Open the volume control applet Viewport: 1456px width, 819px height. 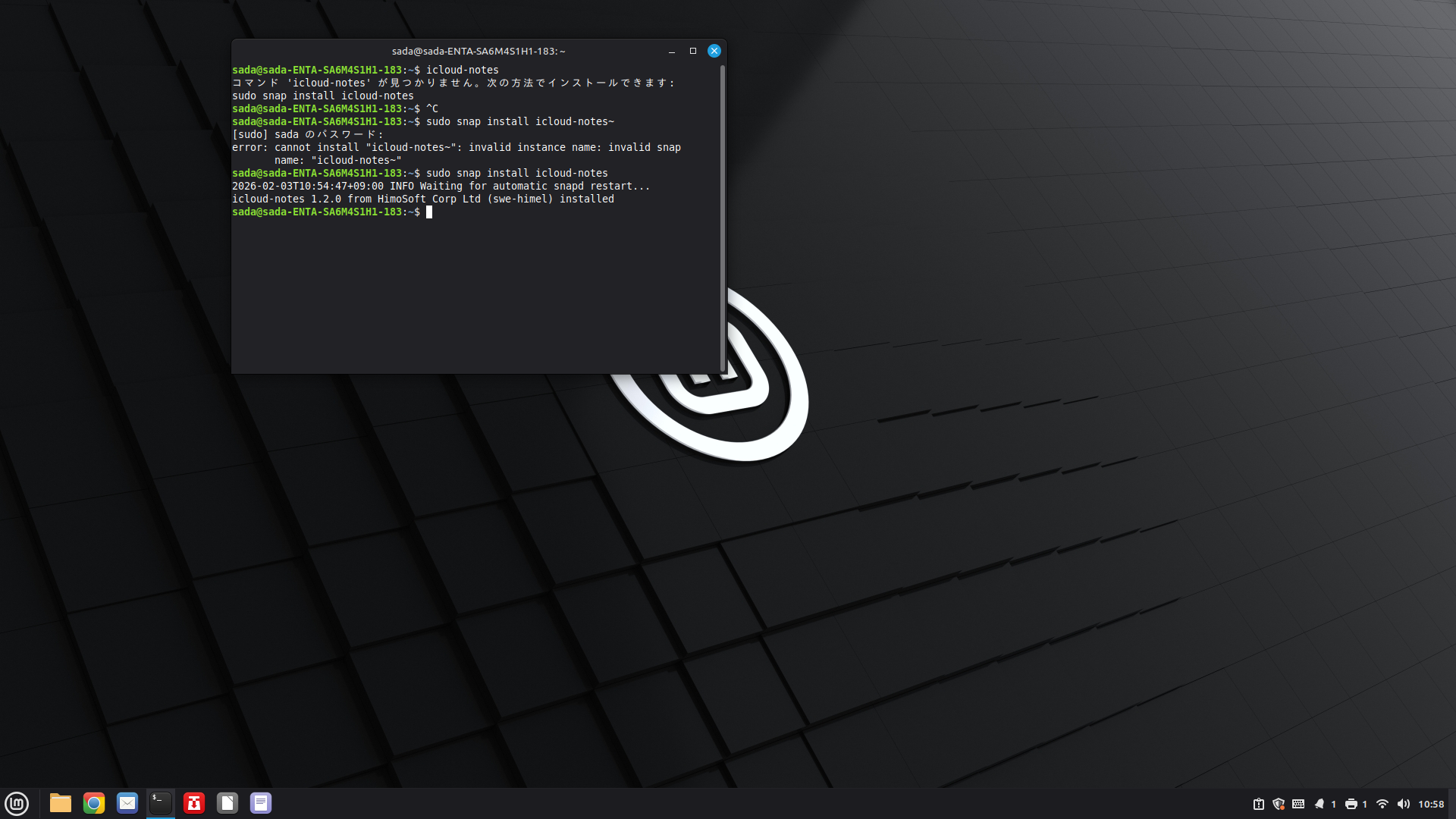click(x=1404, y=804)
